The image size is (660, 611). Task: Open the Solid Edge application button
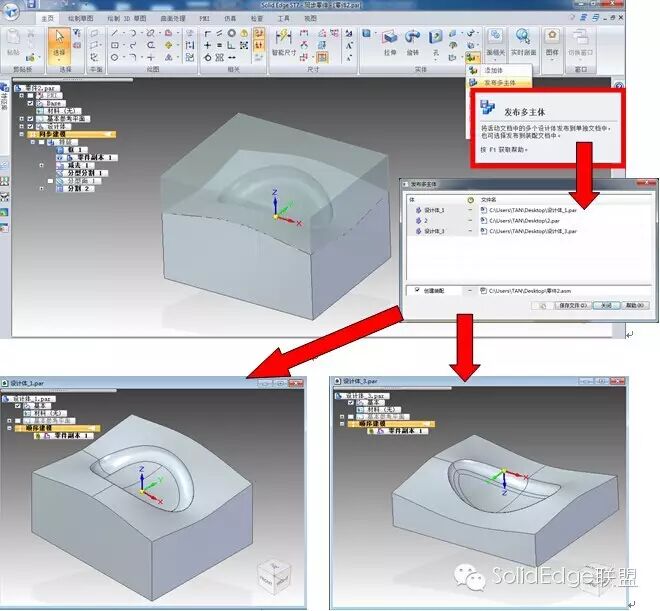click(10, 10)
